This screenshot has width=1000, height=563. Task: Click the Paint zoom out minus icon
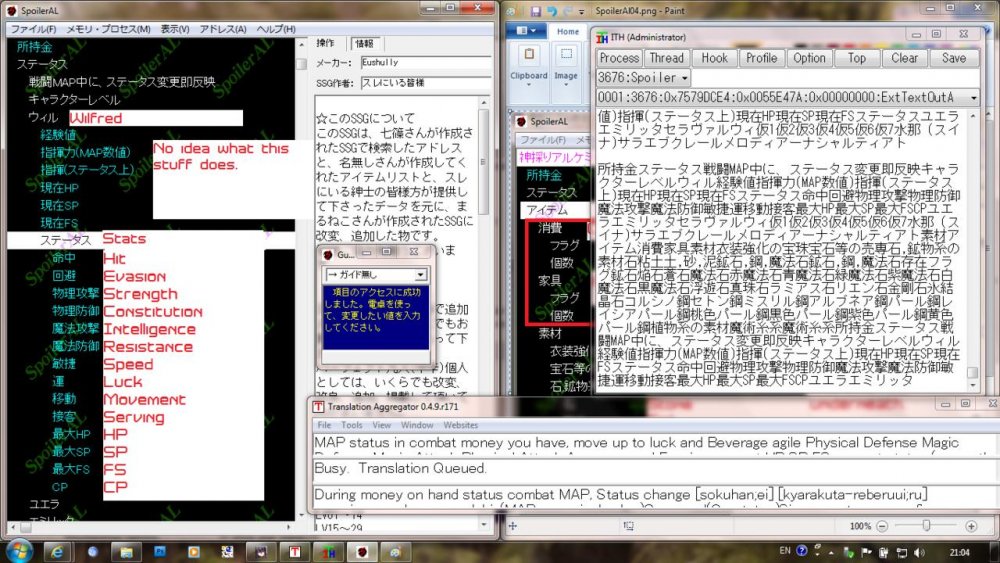[x=882, y=525]
